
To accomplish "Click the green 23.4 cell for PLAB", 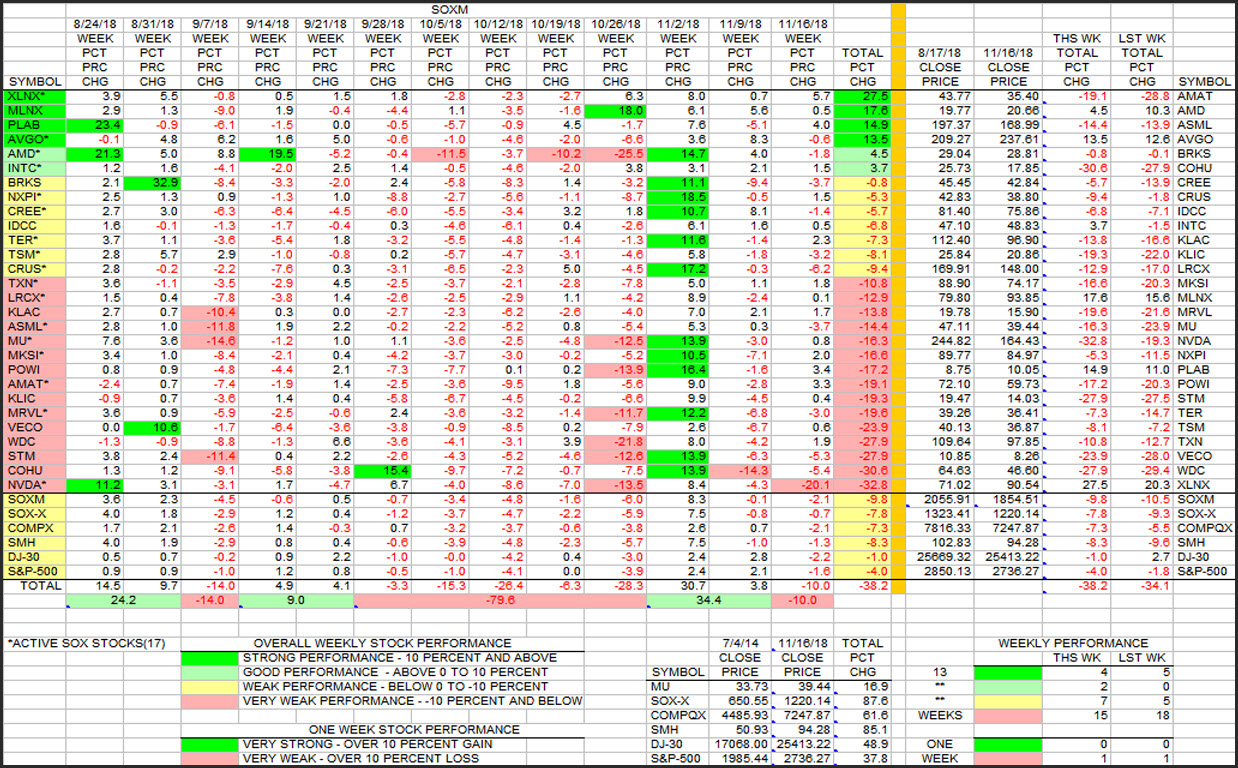I will click(92, 125).
